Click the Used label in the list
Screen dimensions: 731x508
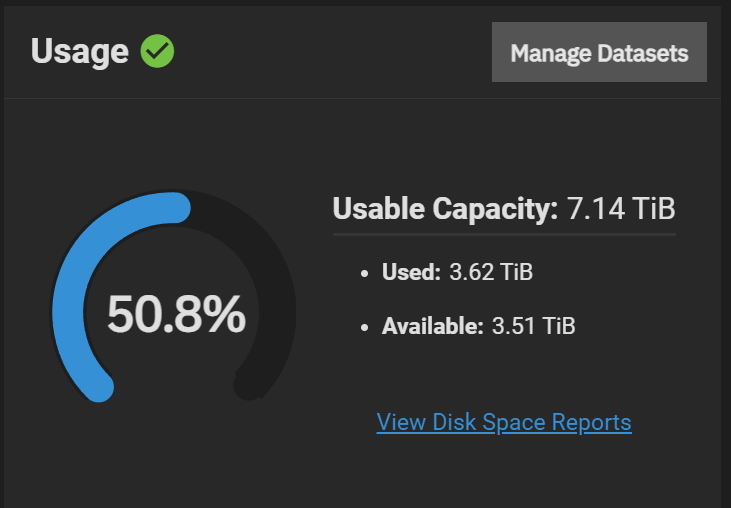pos(411,272)
